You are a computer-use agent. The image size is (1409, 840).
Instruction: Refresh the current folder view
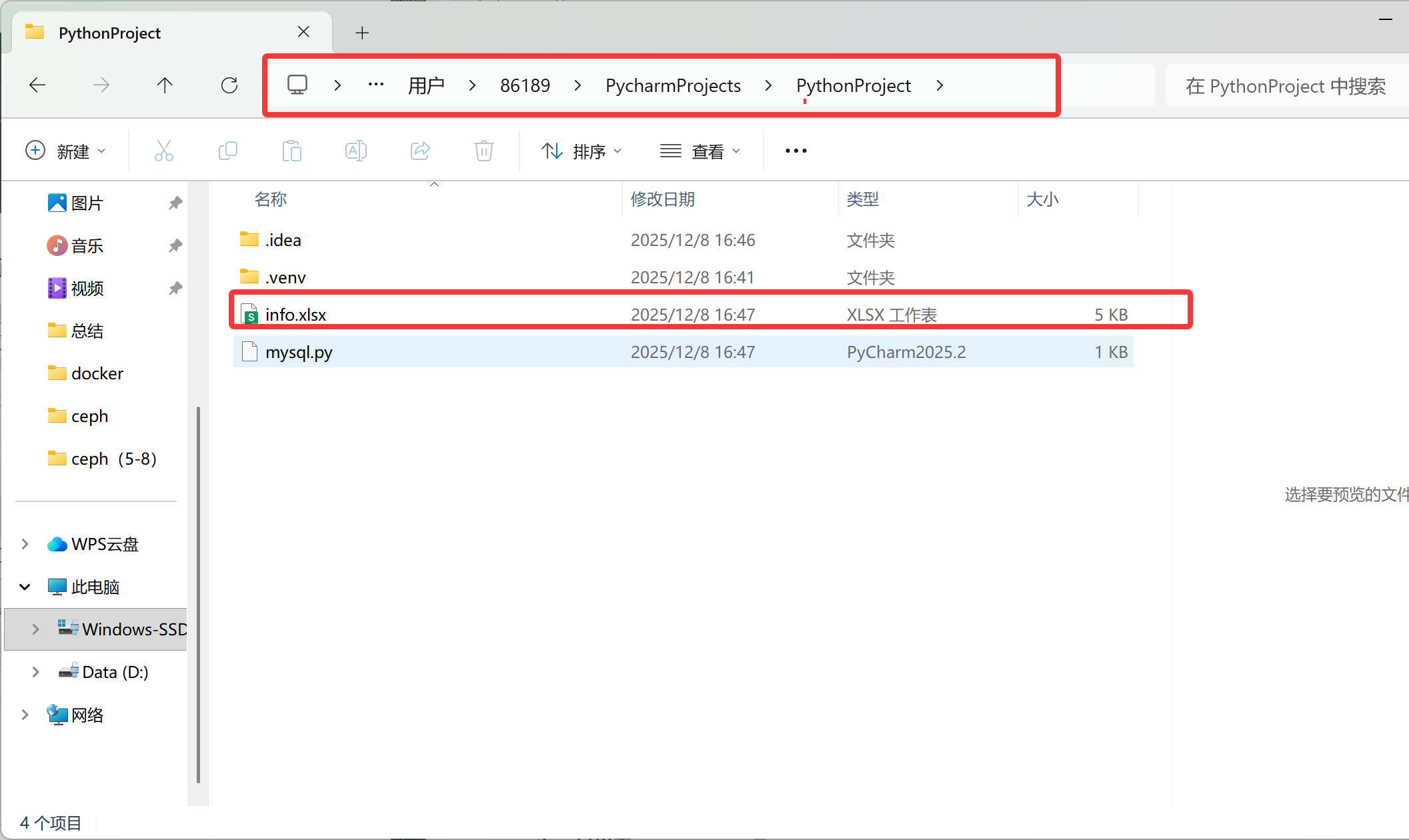(229, 85)
